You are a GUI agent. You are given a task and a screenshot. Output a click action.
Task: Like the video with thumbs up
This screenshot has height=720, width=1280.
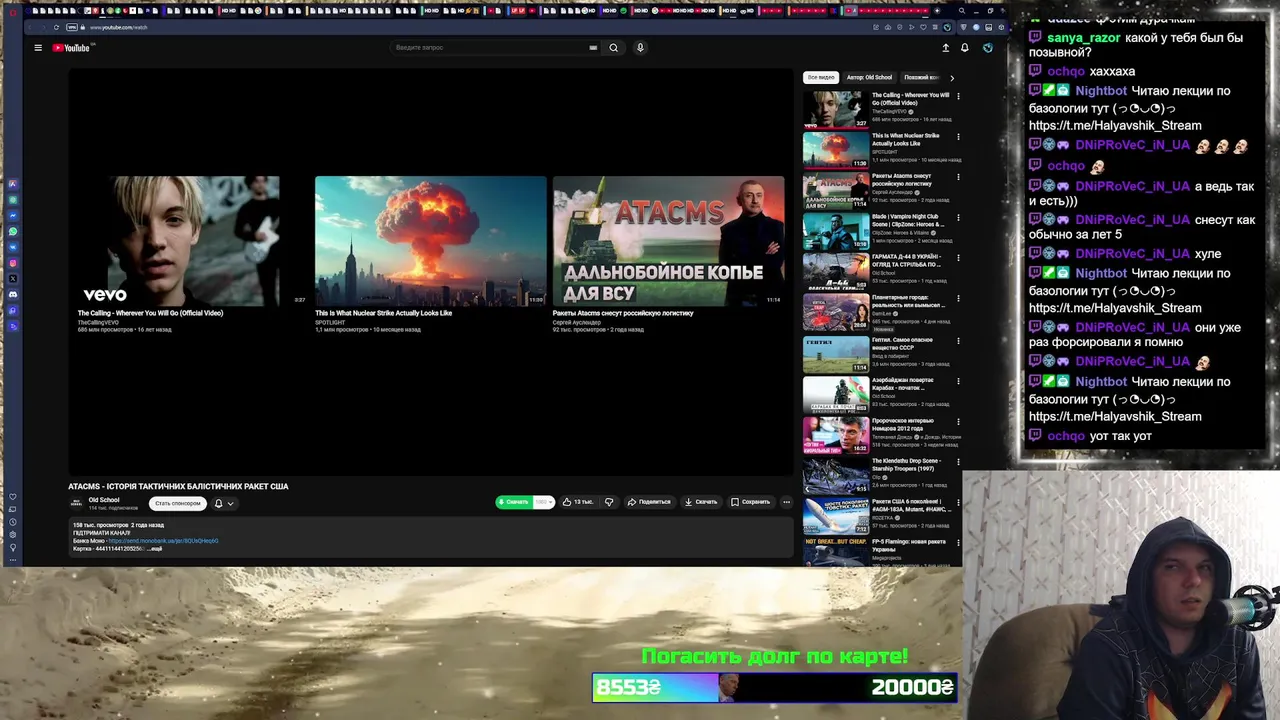click(578, 502)
